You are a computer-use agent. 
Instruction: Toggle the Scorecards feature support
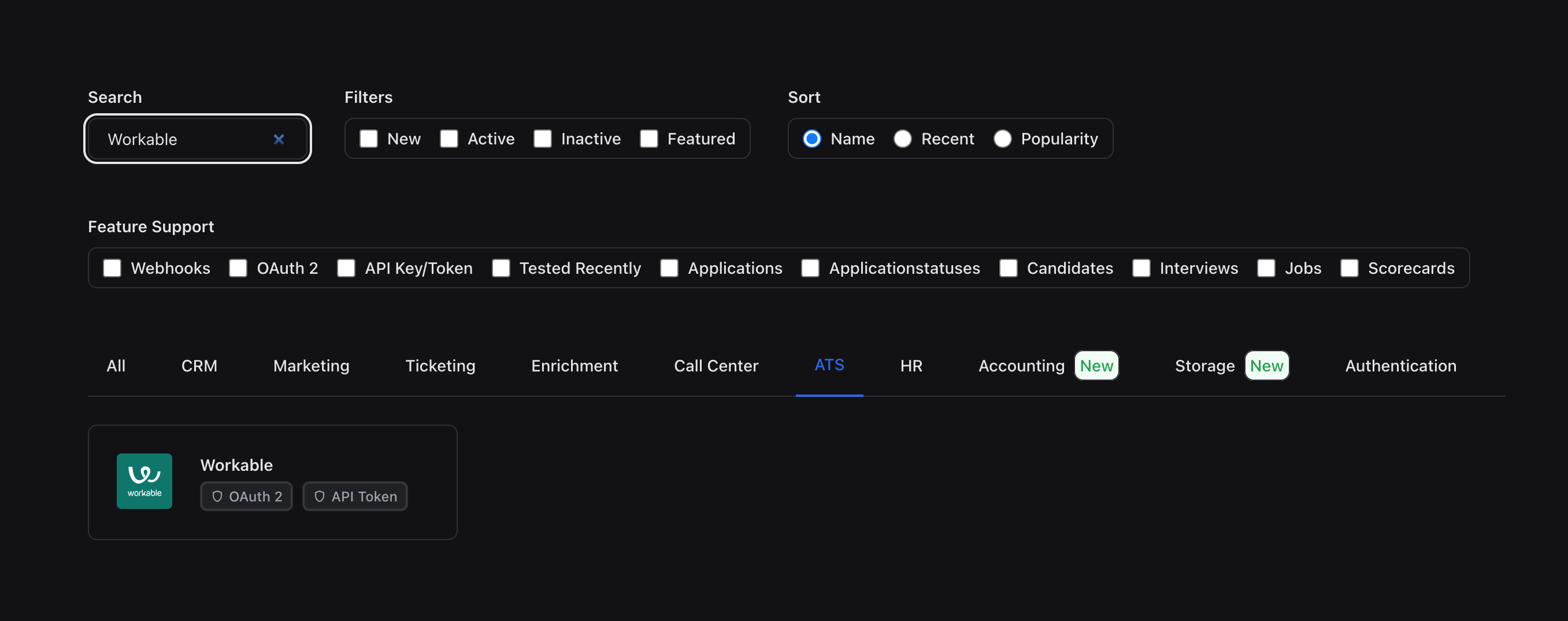[1350, 267]
